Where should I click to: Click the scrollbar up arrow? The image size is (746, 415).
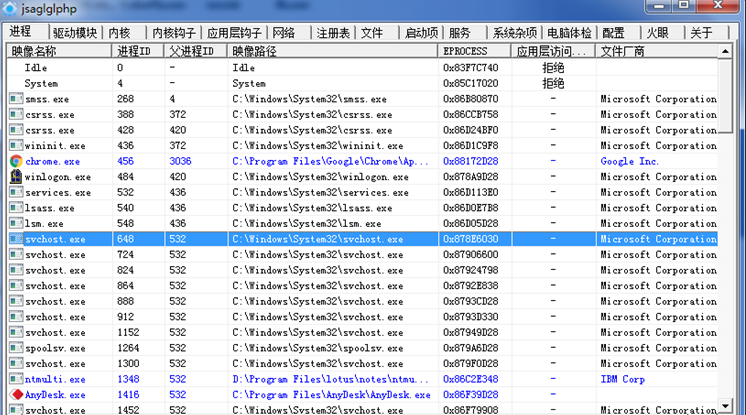coord(725,51)
